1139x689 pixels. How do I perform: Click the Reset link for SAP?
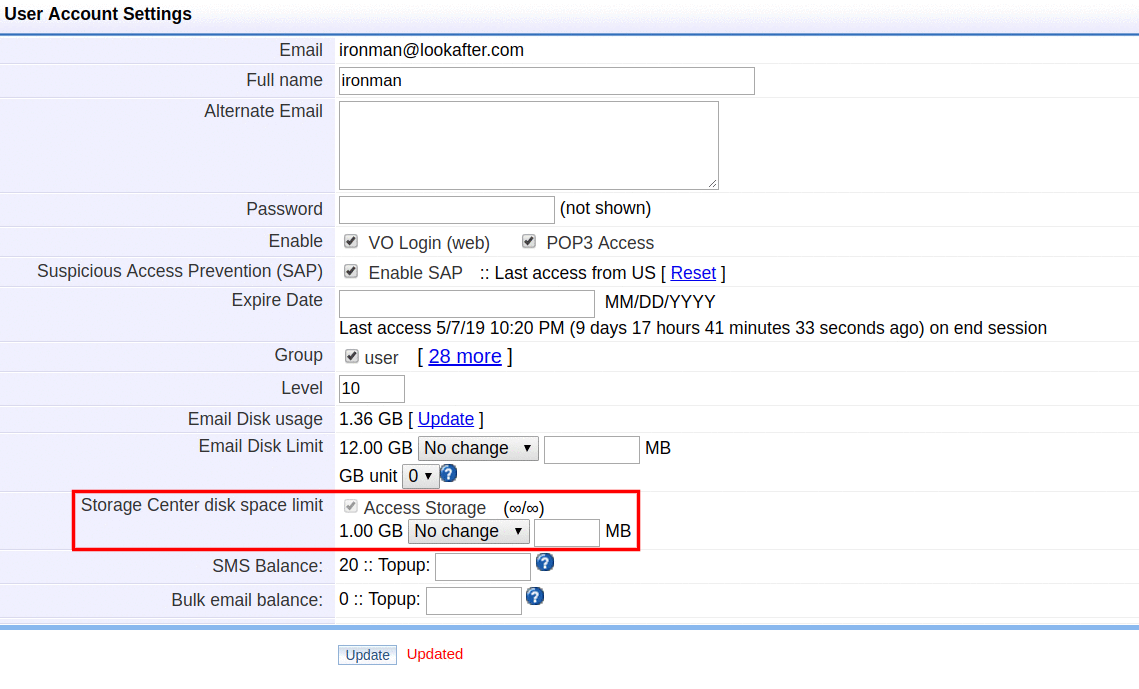pyautogui.click(x=693, y=273)
